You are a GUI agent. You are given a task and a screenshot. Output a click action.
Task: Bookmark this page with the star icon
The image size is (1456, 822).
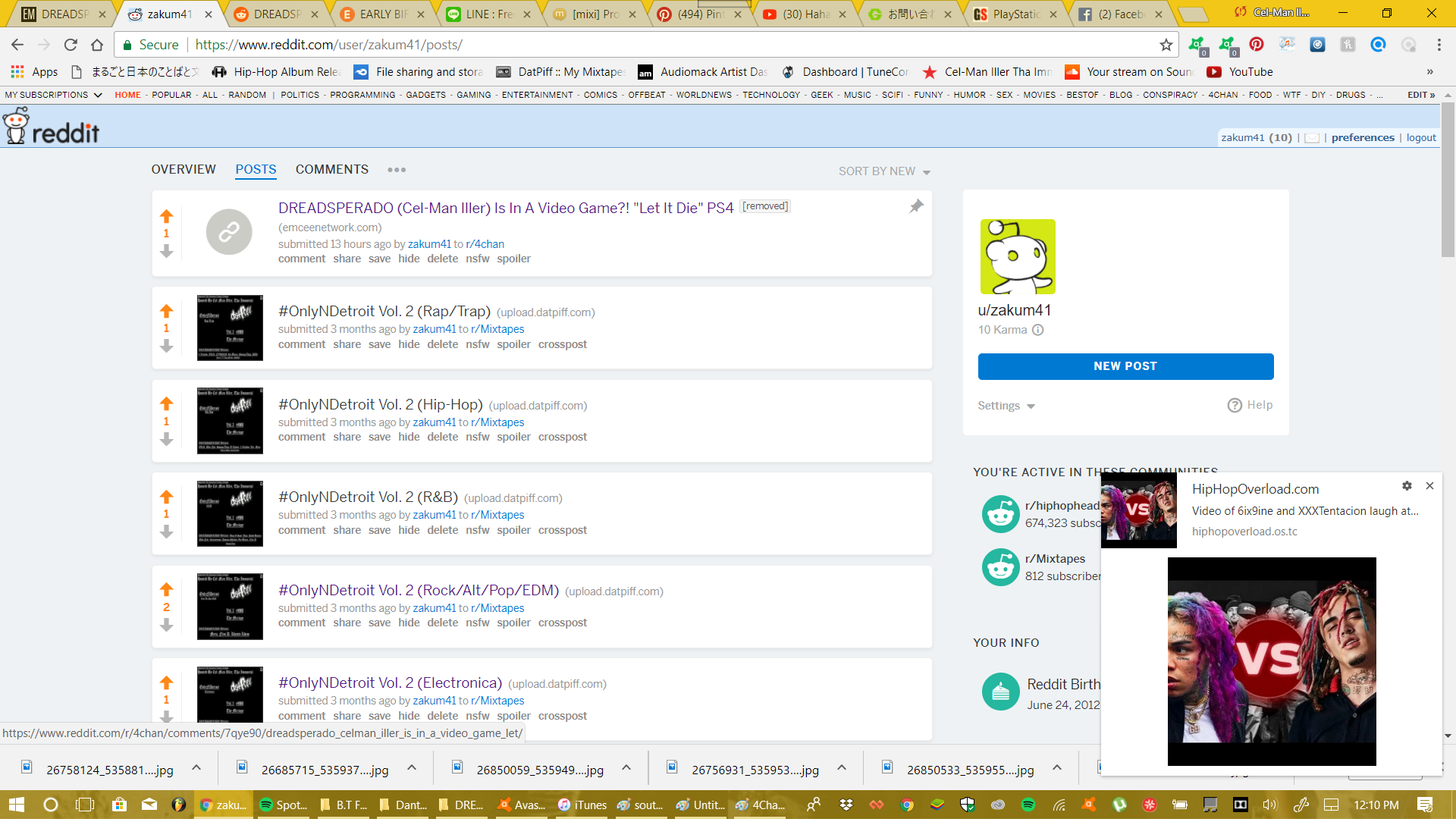1166,45
